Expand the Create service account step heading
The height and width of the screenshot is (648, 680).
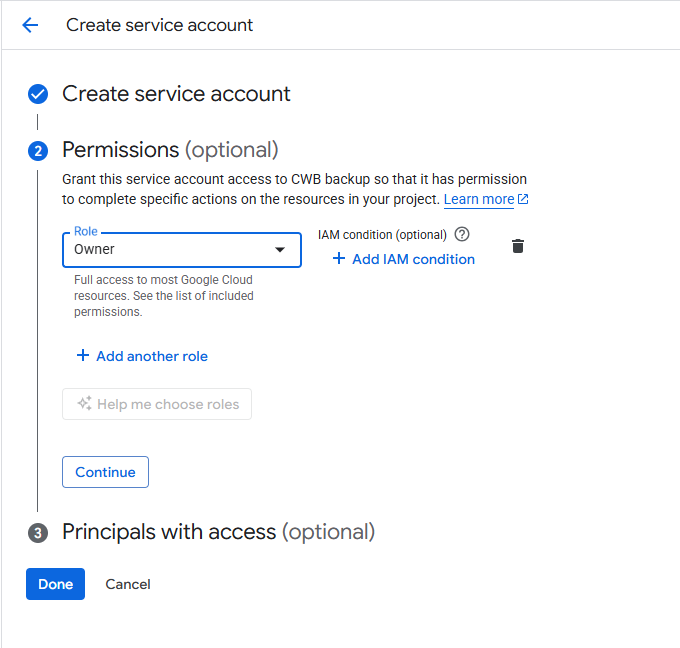176,94
